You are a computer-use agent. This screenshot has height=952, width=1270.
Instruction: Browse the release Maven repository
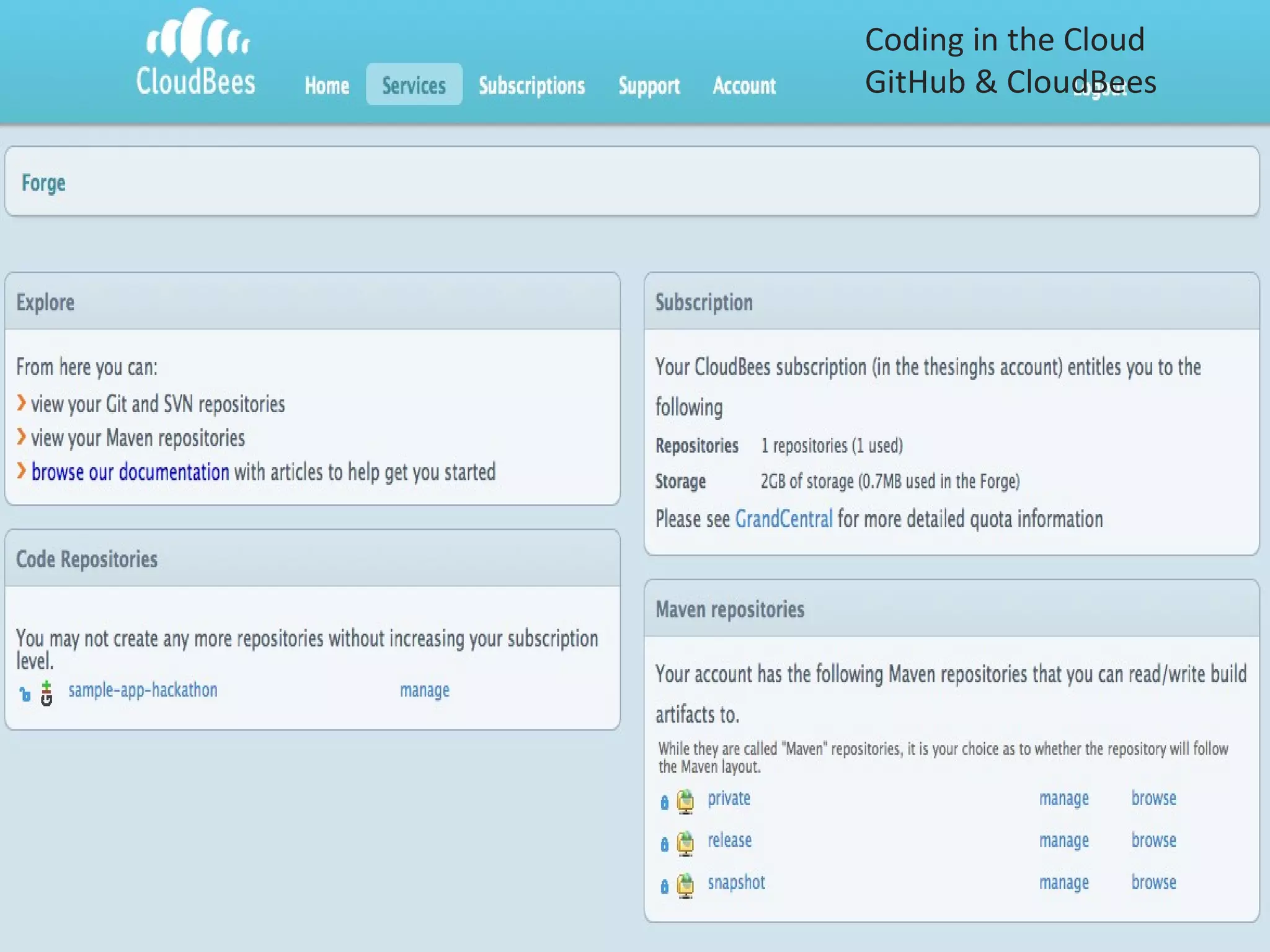(x=1154, y=840)
